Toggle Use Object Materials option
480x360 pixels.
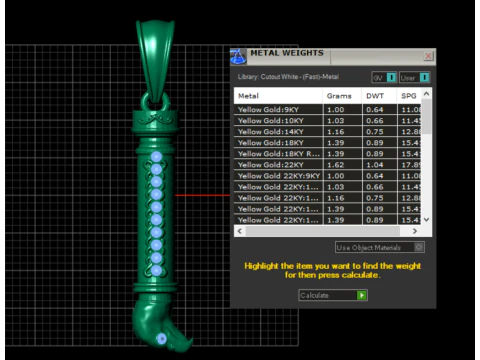coord(380,247)
